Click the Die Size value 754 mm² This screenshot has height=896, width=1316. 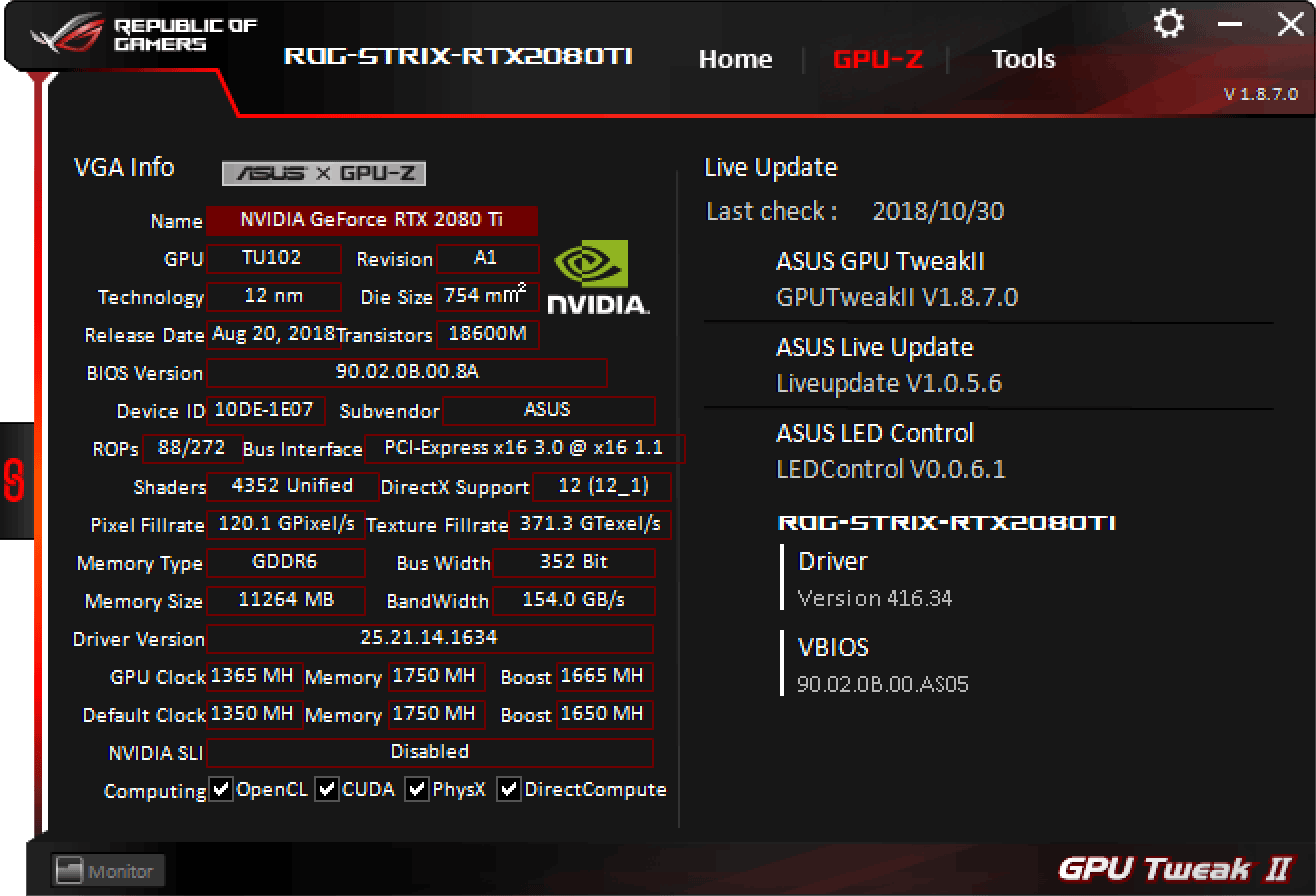pos(488,296)
